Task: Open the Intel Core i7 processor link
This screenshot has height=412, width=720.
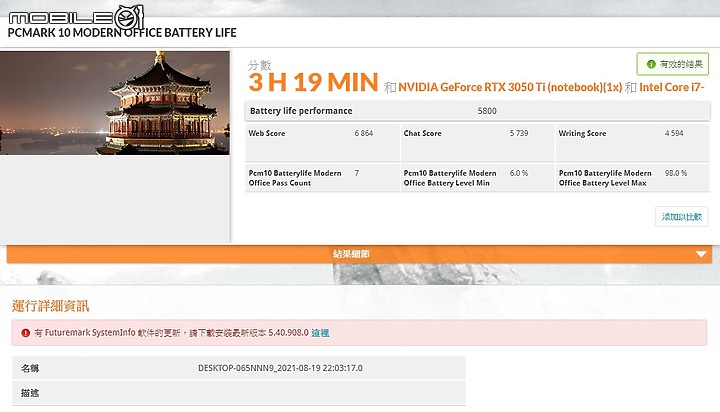Action: 671,87
